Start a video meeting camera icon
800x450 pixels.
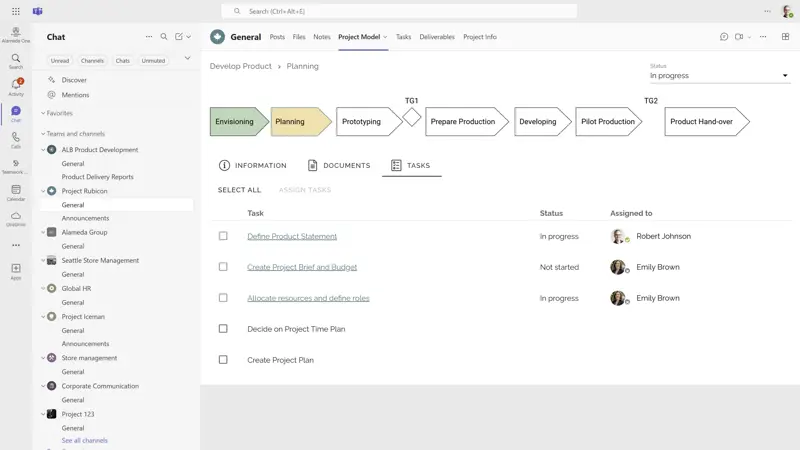pyautogui.click(x=739, y=37)
